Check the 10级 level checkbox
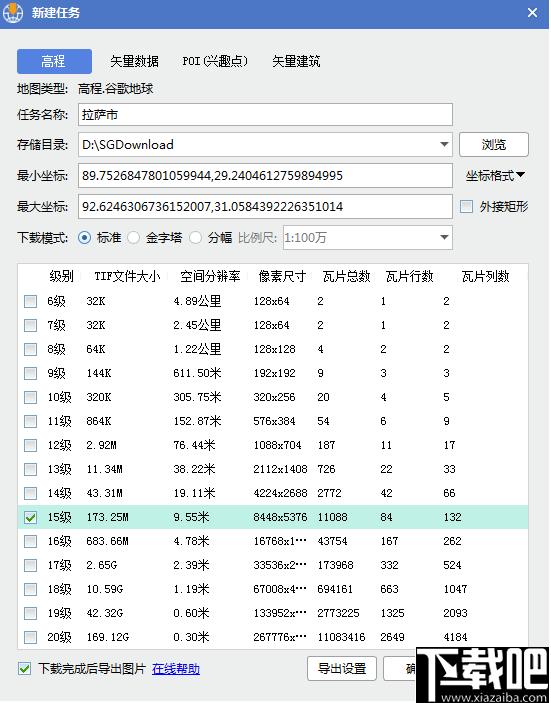Viewport: 551px width, 703px height. tap(30, 397)
